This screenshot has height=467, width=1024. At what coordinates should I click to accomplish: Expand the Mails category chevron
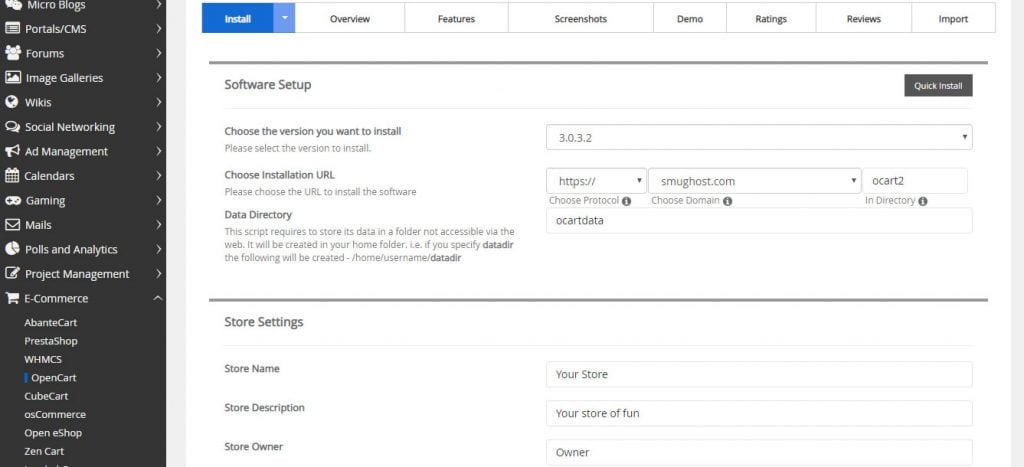click(159, 225)
